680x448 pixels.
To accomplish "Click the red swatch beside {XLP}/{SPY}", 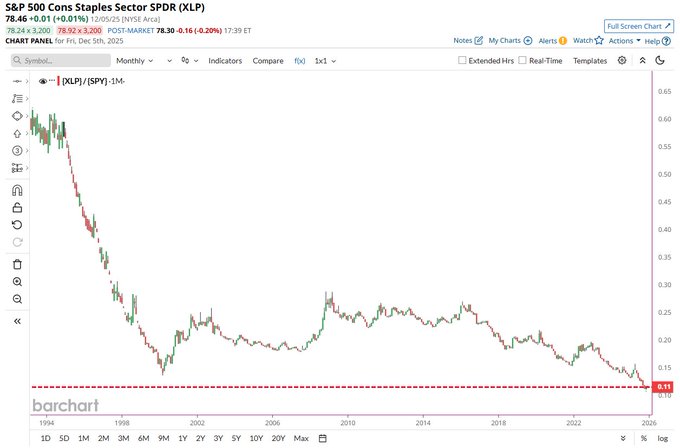I will tap(59, 81).
